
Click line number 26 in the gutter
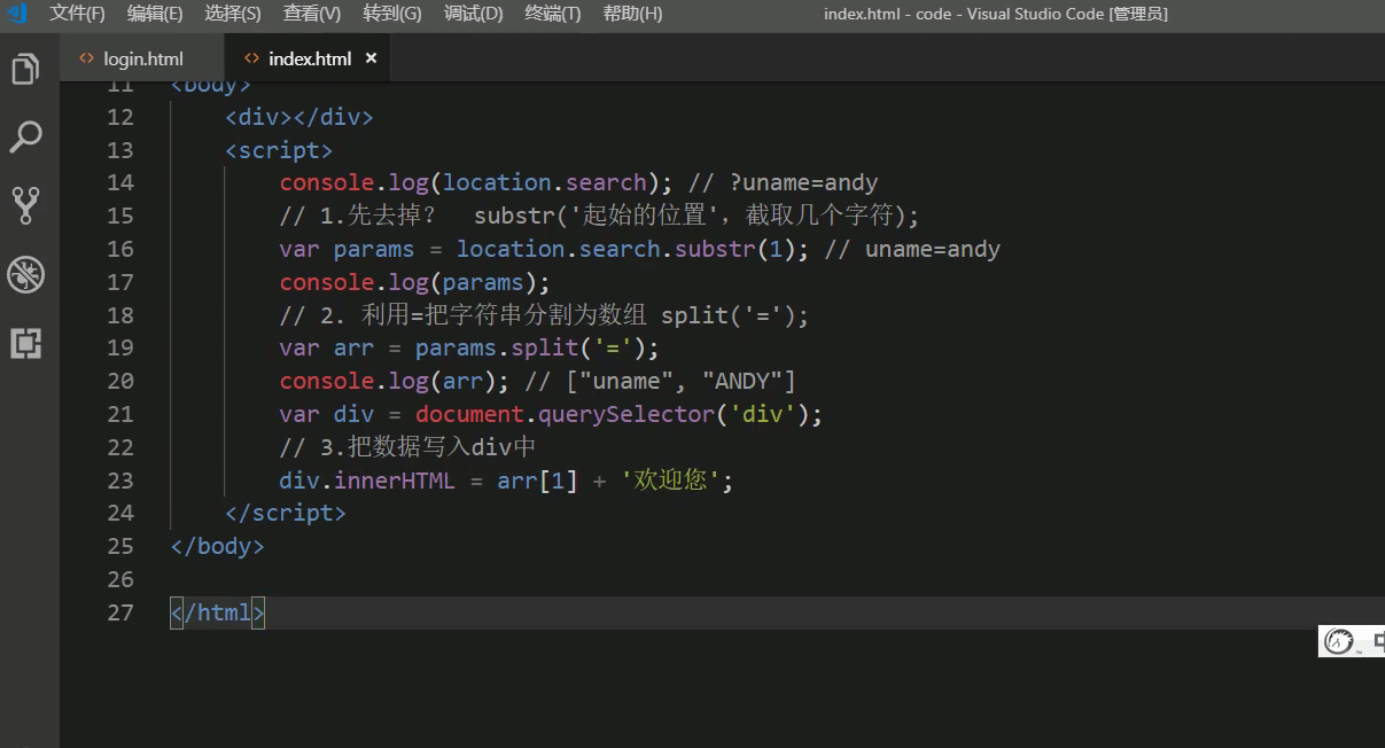click(120, 579)
